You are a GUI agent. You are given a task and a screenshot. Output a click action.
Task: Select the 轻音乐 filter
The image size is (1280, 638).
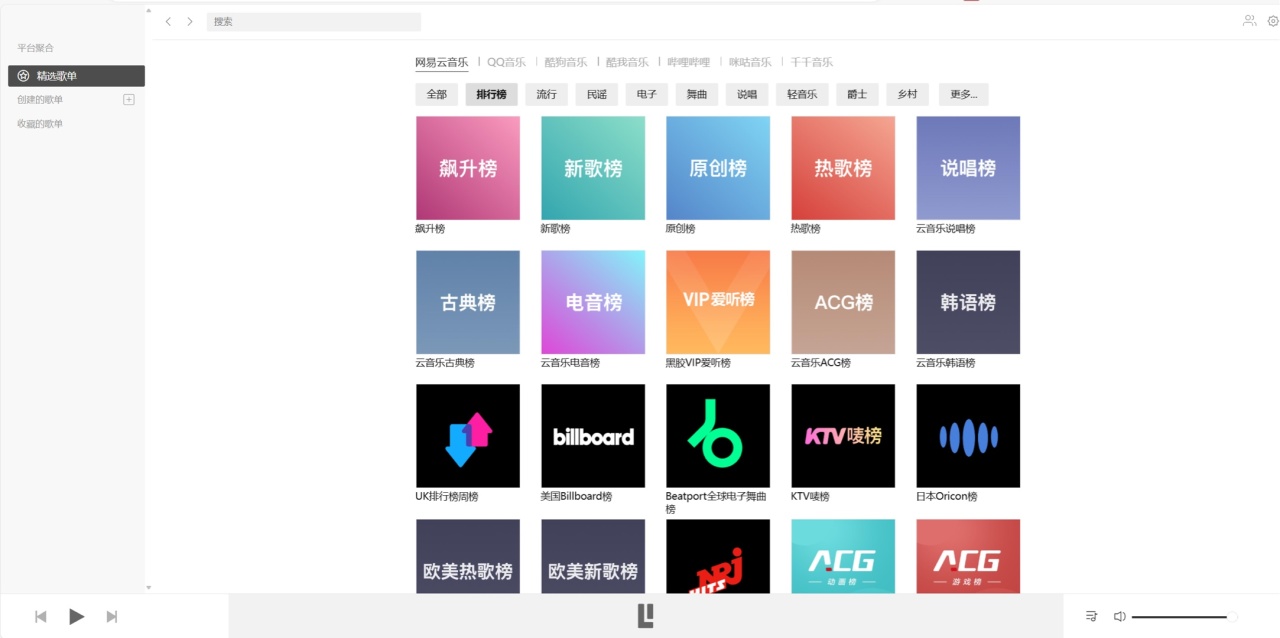[x=802, y=95]
